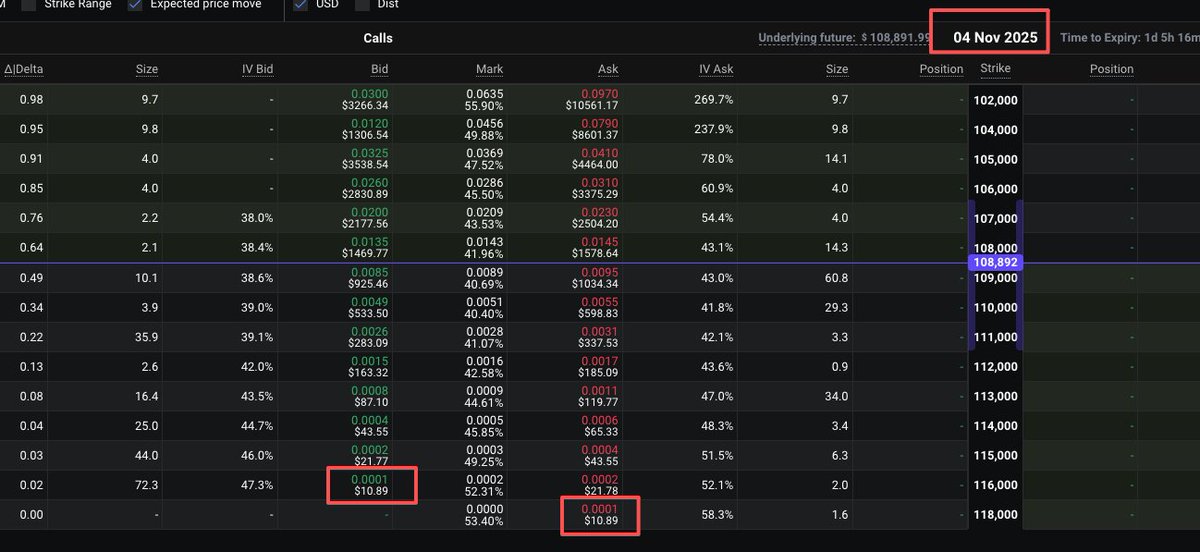
Task: Select the 111,000 strike row
Action: (995, 337)
